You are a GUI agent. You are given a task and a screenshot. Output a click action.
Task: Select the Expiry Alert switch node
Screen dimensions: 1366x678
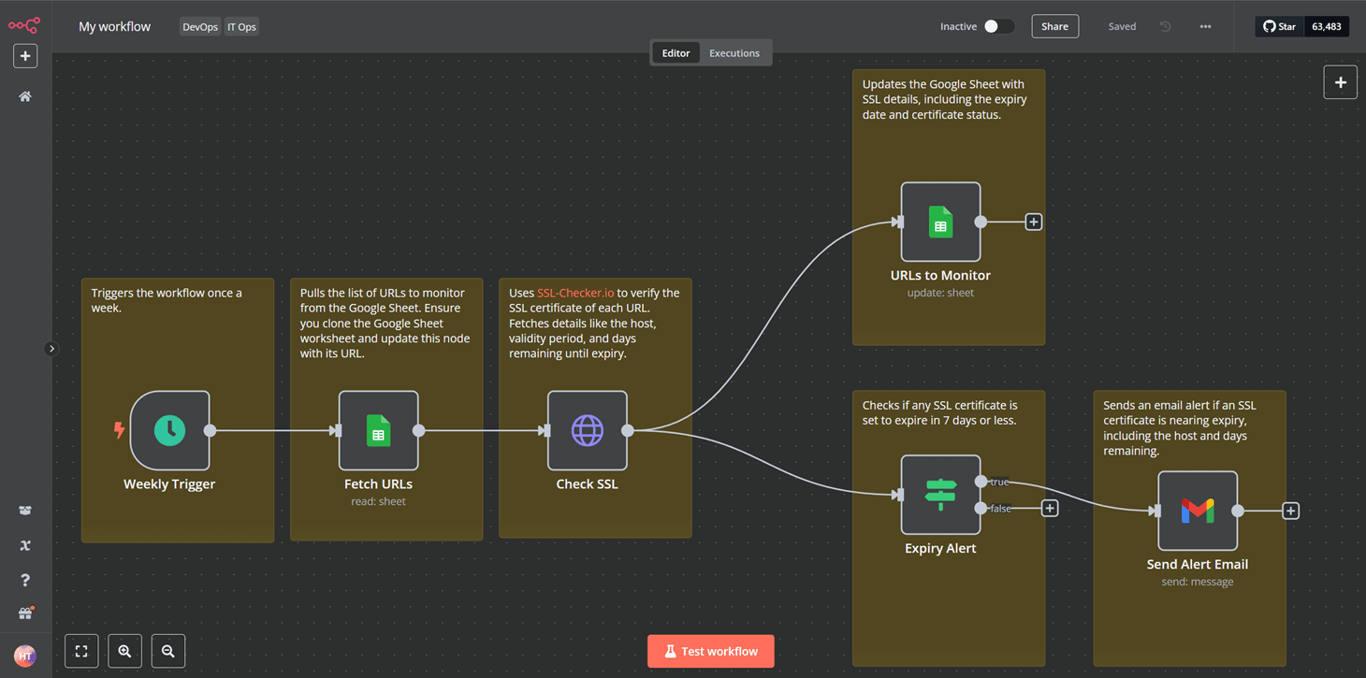pos(940,494)
